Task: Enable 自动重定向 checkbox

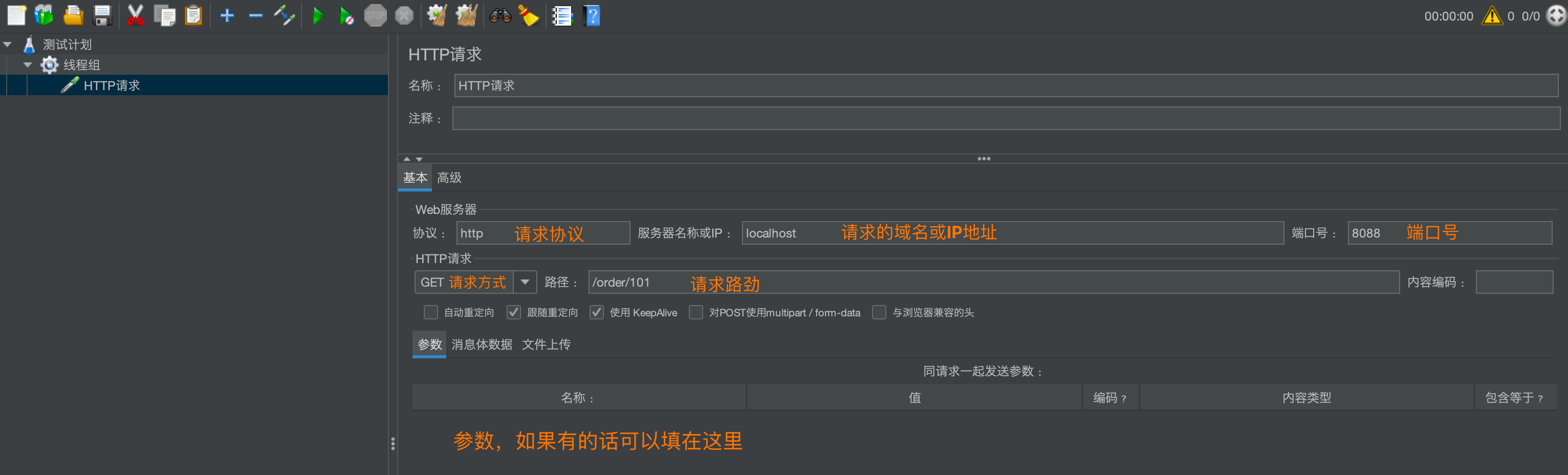Action: tap(430, 312)
